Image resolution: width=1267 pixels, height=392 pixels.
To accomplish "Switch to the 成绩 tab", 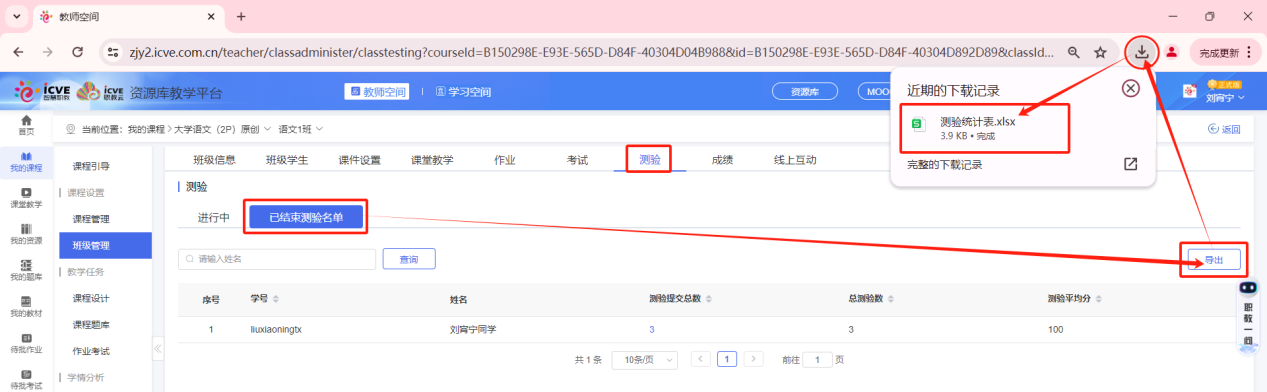I will [x=722, y=160].
